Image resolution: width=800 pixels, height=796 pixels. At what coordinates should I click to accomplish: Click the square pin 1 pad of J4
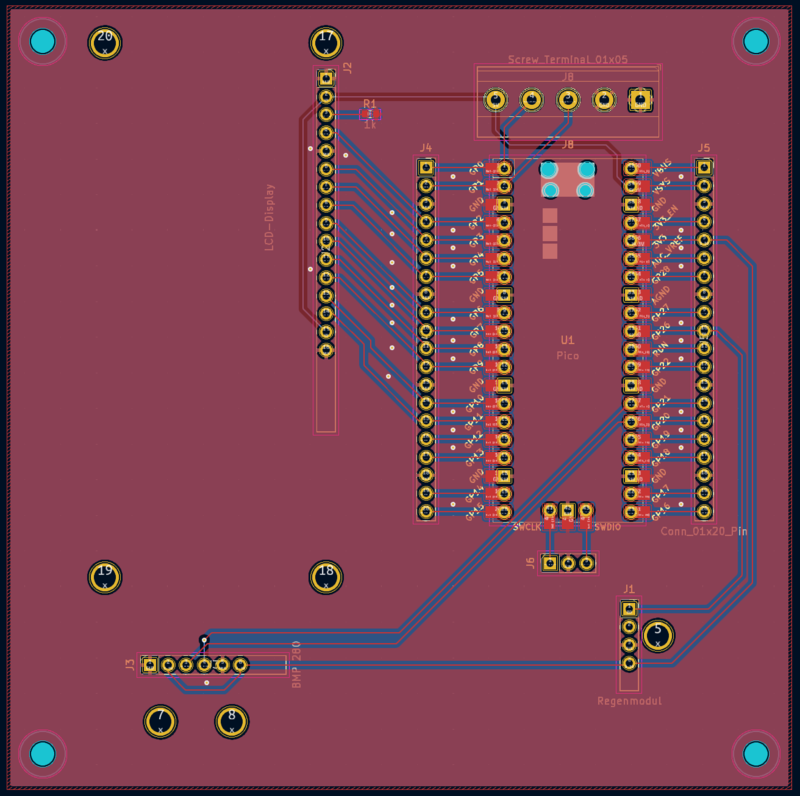coord(426,167)
